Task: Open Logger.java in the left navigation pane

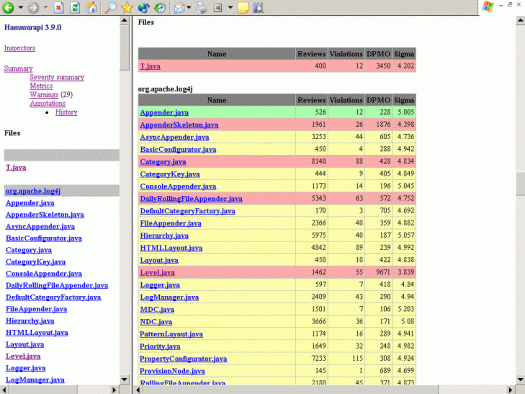Action: [25, 368]
